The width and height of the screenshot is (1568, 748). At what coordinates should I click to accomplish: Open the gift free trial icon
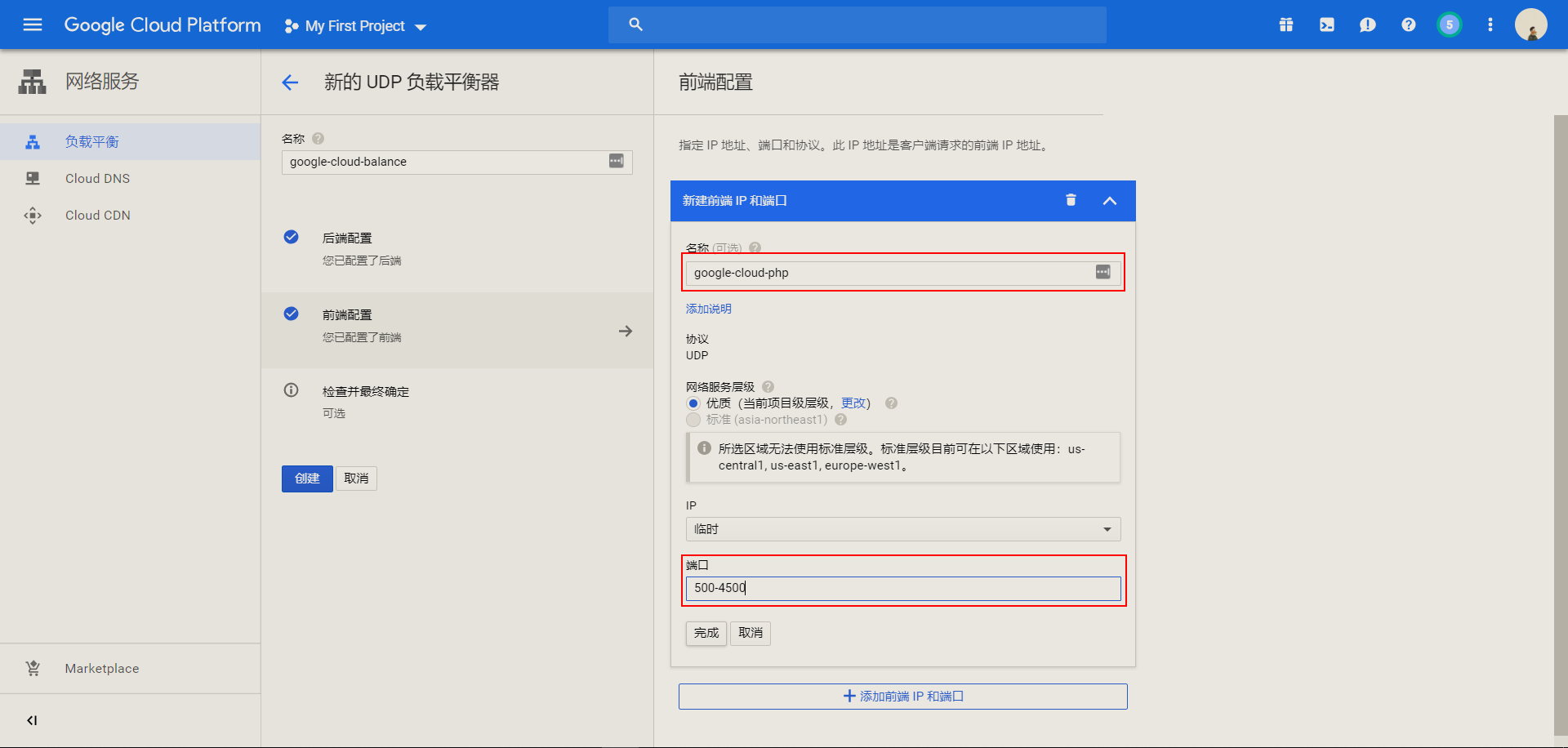click(1286, 24)
